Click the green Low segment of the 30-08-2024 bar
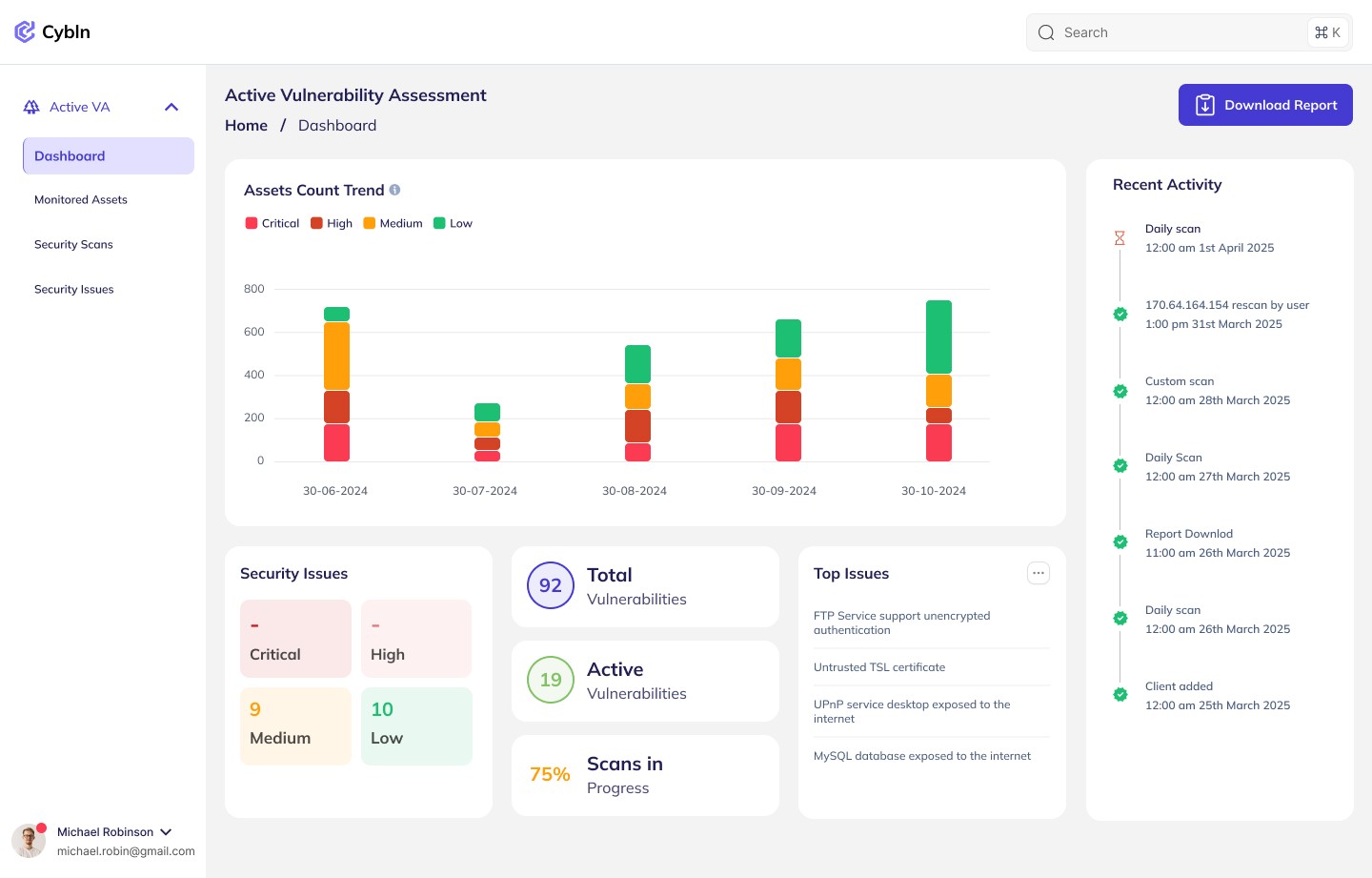 [637, 364]
